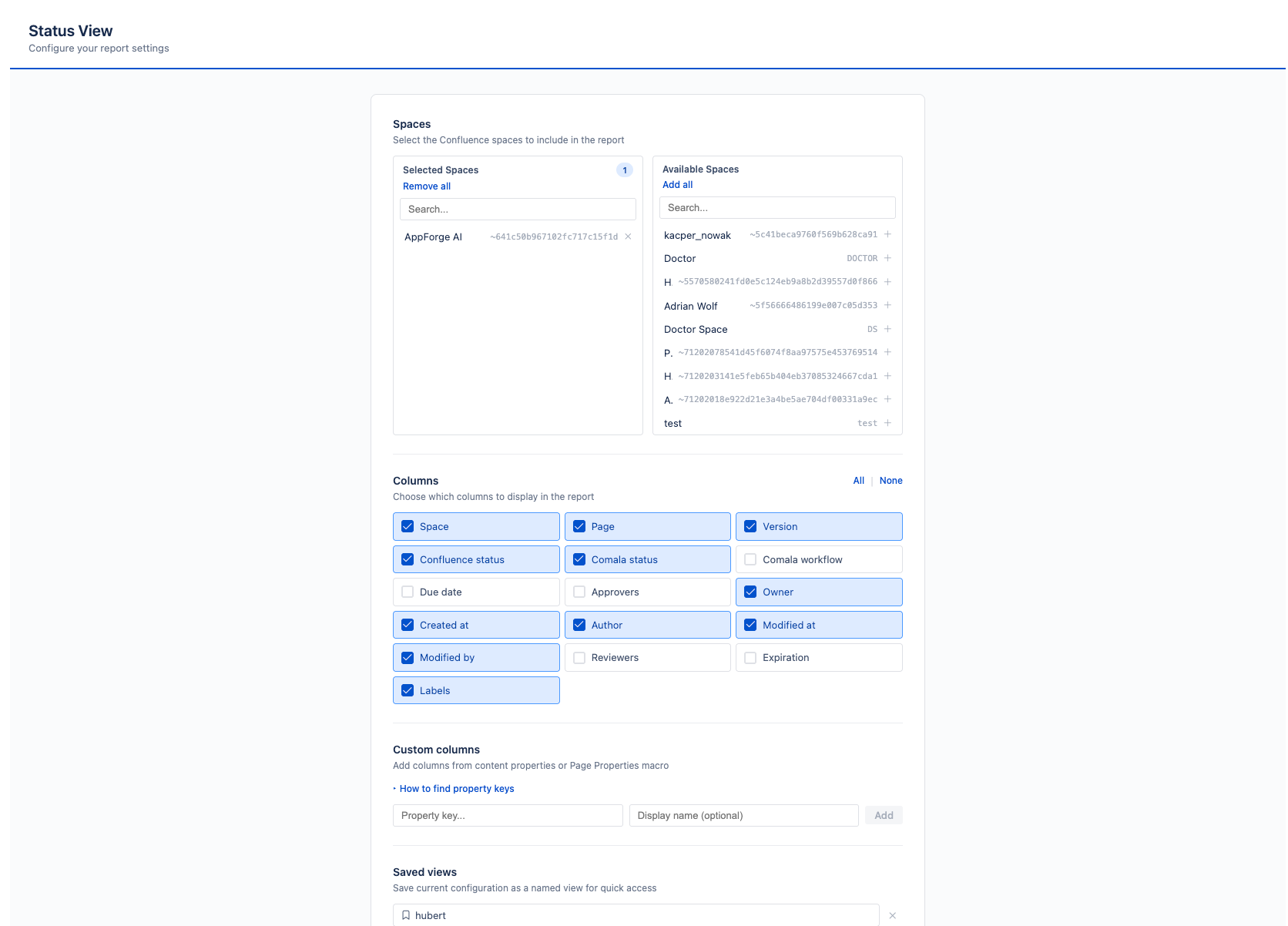Add the A. space using its plus icon
Image resolution: width=1288 pixels, height=926 pixels.
pyautogui.click(x=888, y=399)
